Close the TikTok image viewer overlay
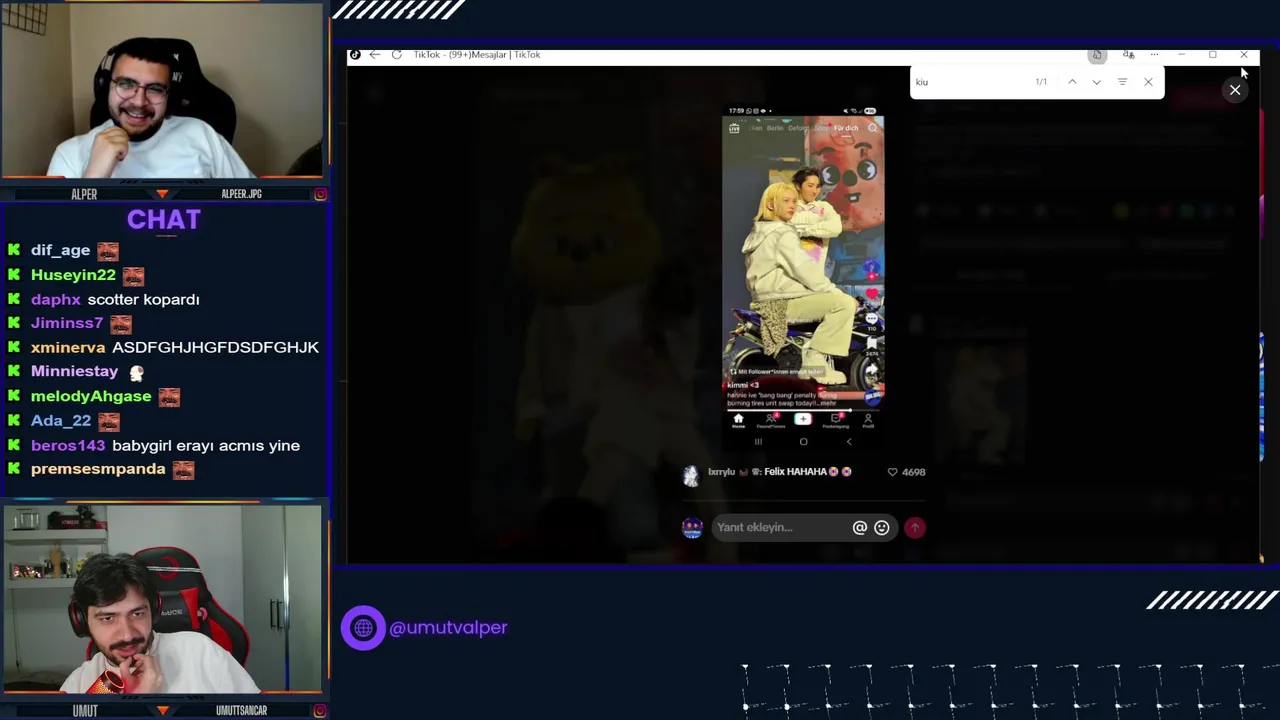 click(1235, 90)
